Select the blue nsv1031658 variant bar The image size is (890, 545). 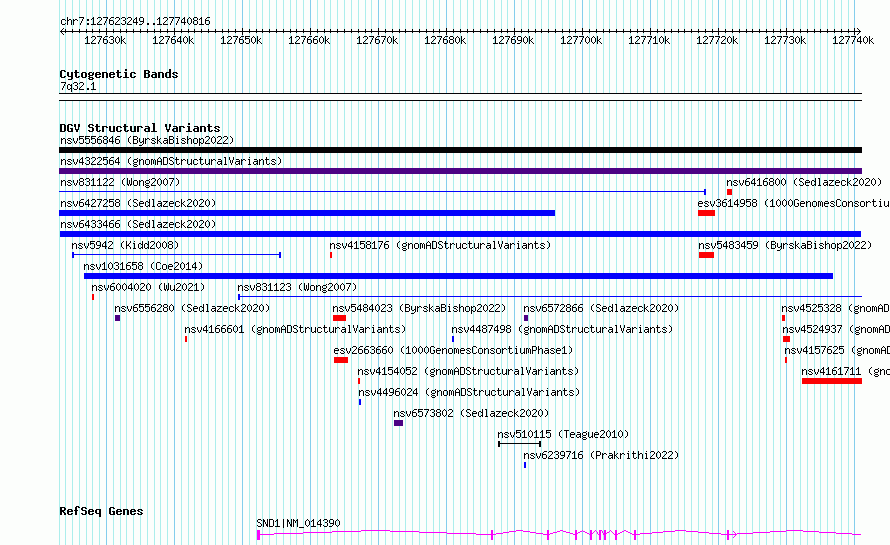point(459,276)
